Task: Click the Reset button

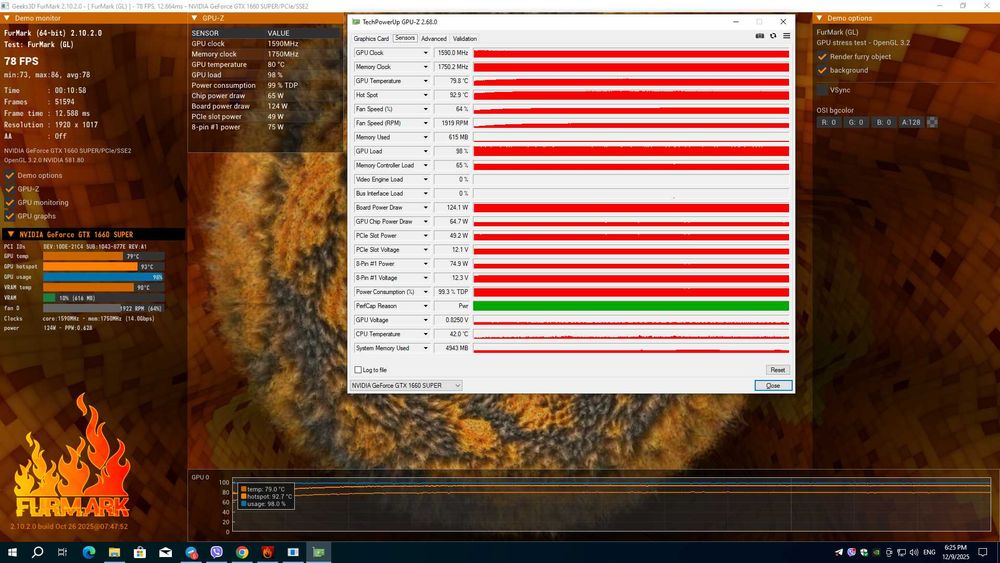Action: [x=777, y=370]
